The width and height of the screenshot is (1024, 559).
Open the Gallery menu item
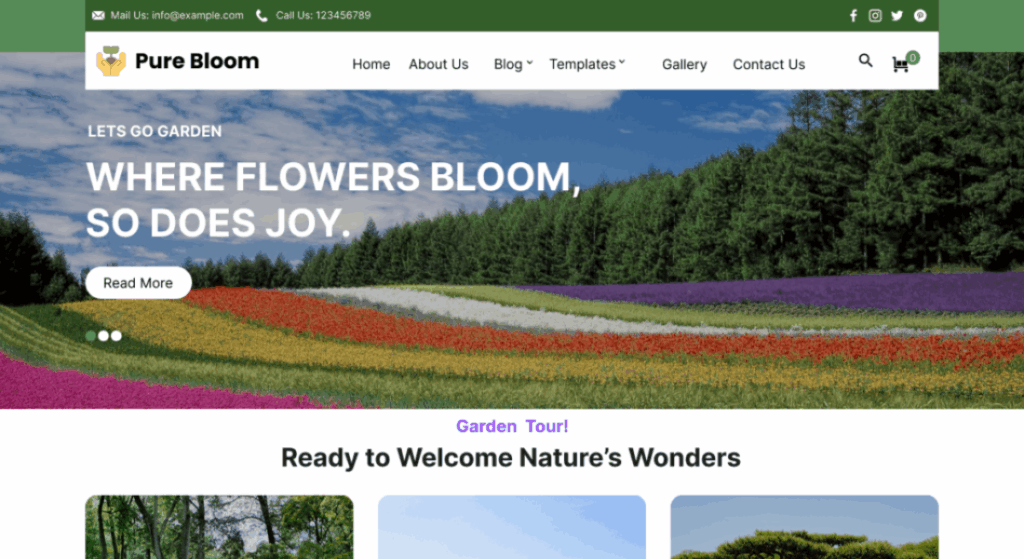tap(684, 64)
